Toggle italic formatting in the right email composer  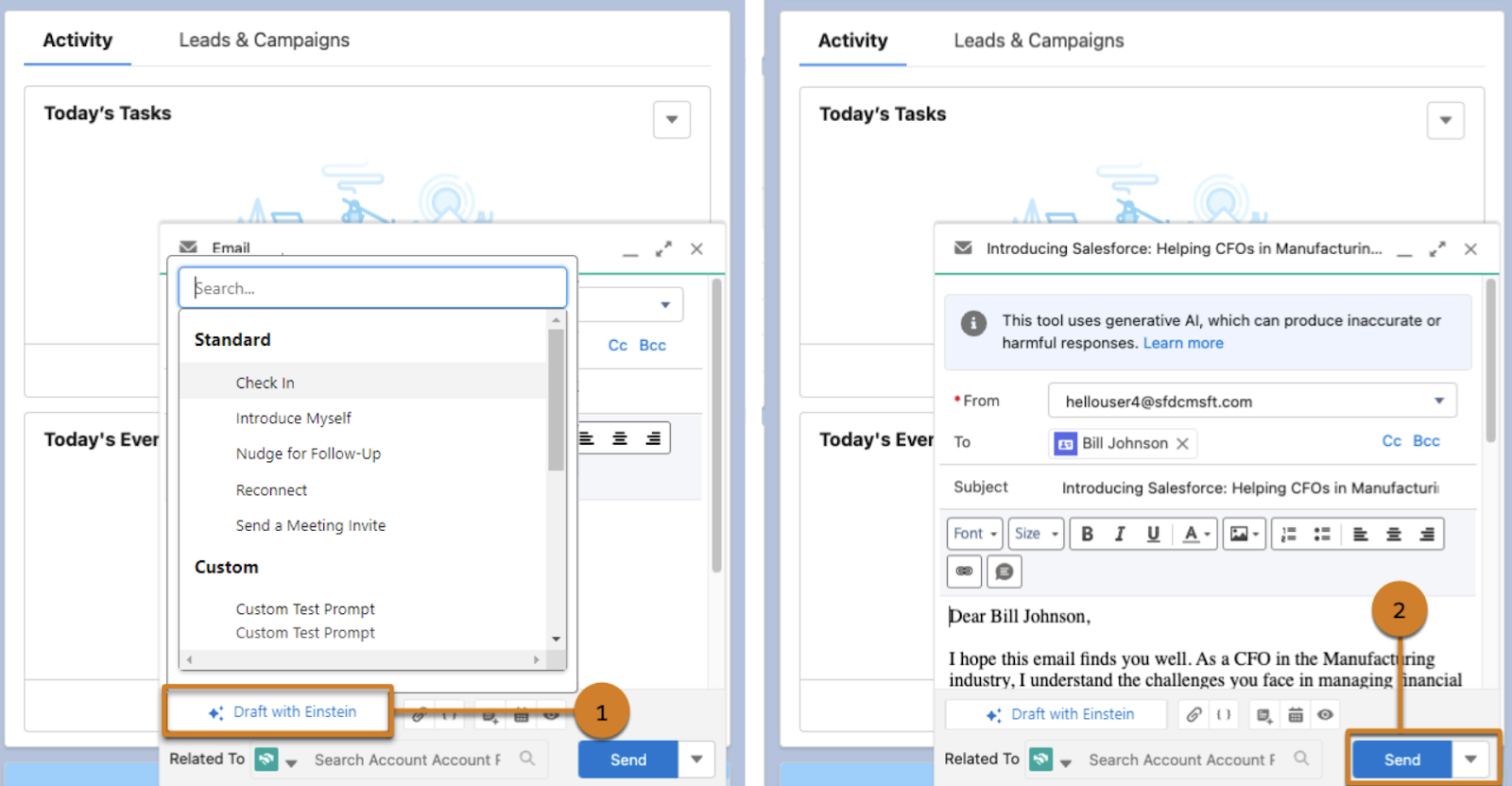point(1120,534)
